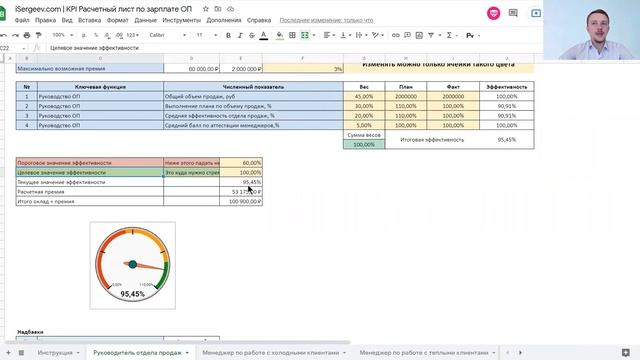The width and height of the screenshot is (640, 360).
Task: Click the Google Sheets home logo
Action: pos(2,13)
